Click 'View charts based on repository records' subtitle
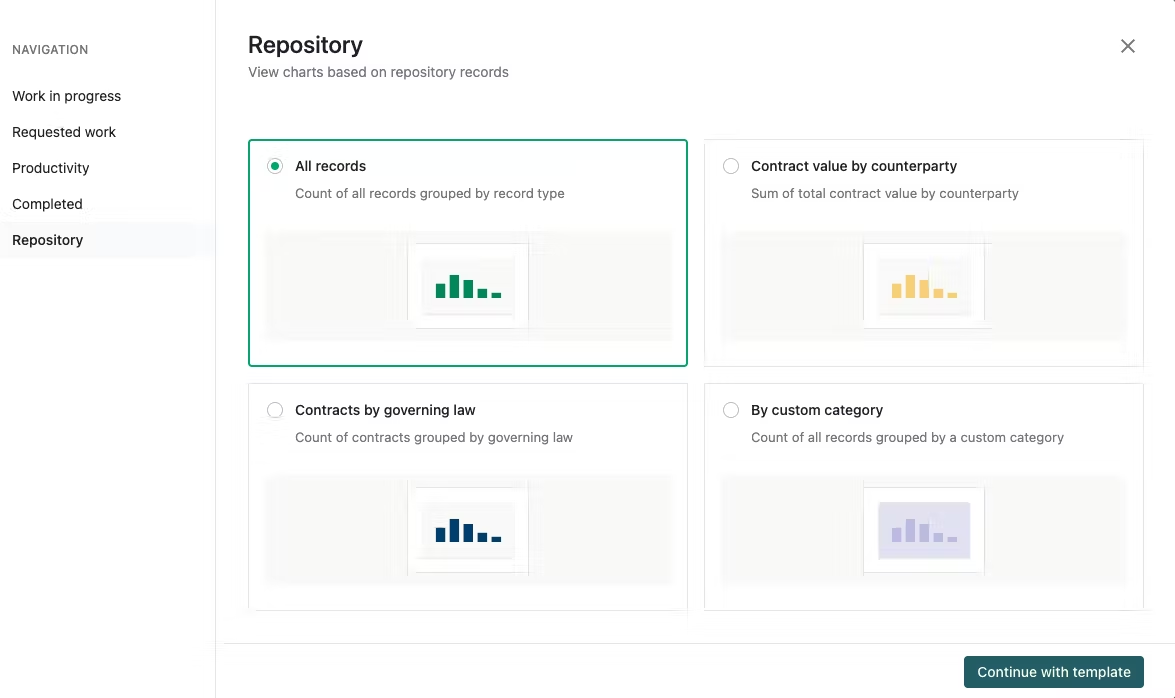 [x=378, y=72]
